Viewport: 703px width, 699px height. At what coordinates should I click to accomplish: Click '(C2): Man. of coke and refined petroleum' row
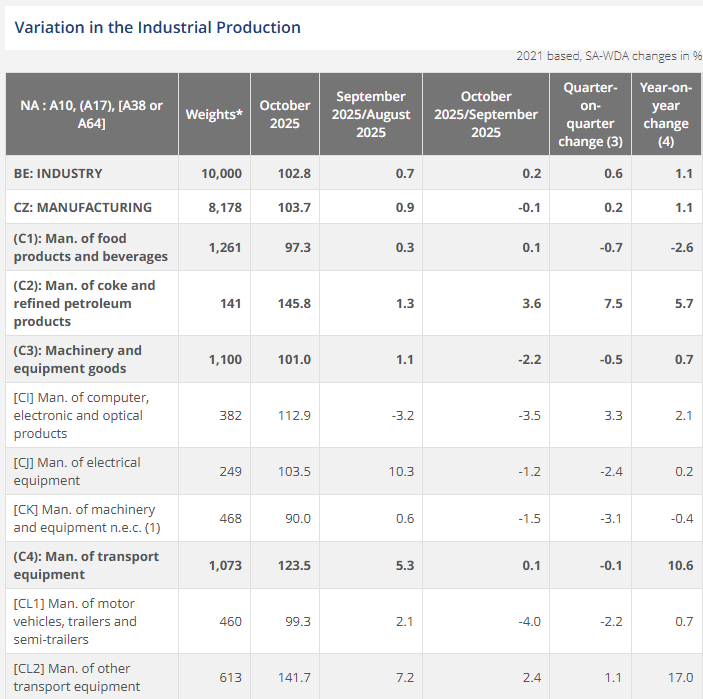click(x=84, y=303)
